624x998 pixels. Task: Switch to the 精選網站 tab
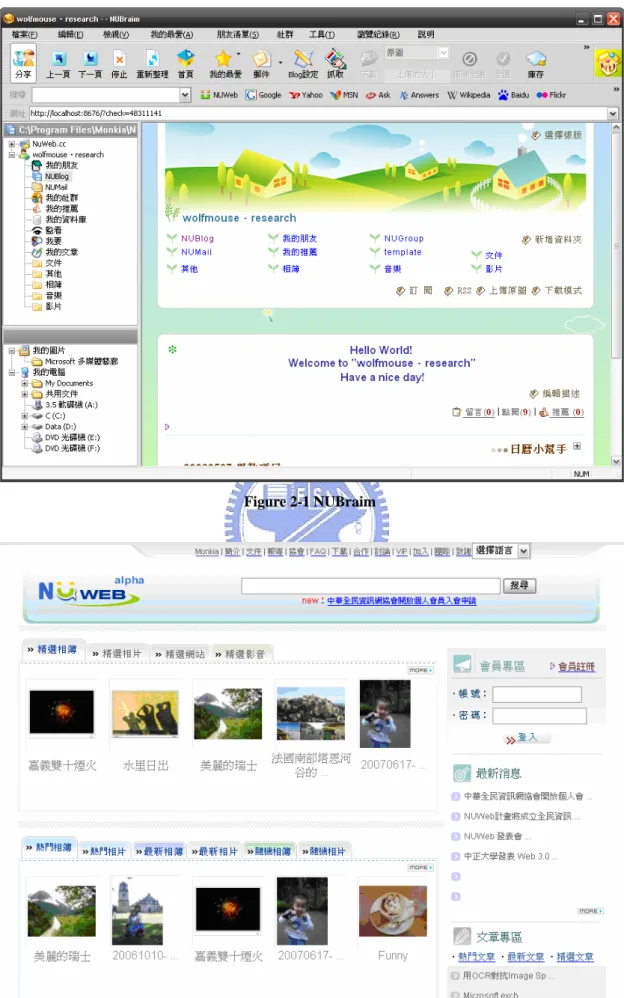click(180, 654)
